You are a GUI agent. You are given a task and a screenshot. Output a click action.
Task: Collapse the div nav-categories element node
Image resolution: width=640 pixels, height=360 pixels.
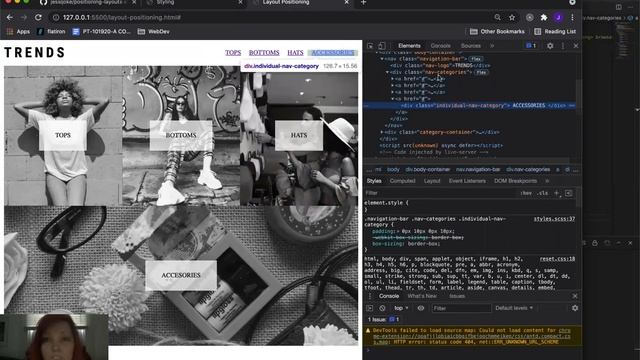tap(387, 72)
